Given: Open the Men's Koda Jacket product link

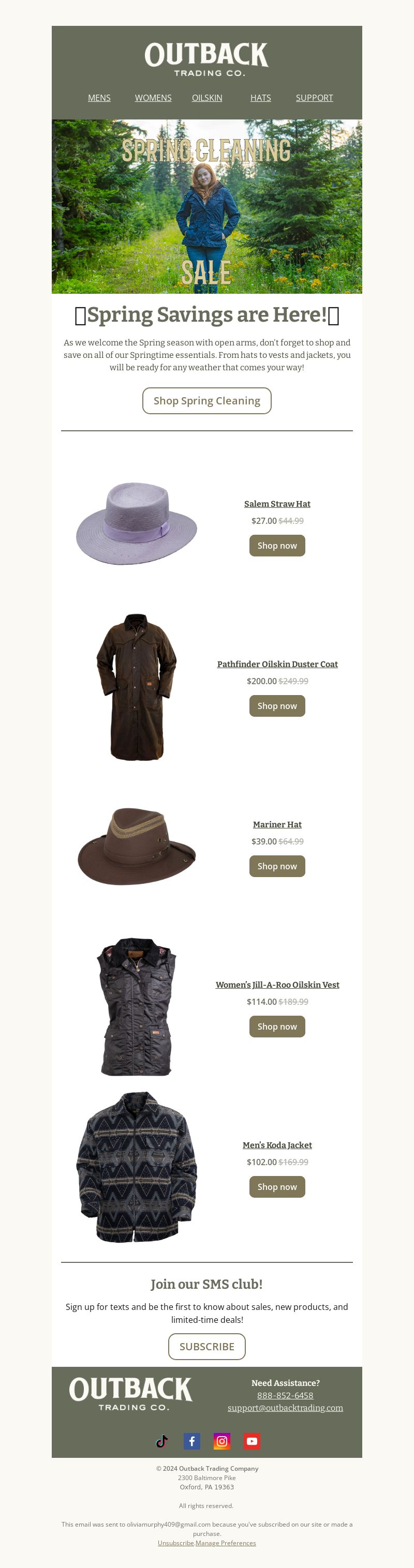Looking at the screenshot, I should 277,1145.
